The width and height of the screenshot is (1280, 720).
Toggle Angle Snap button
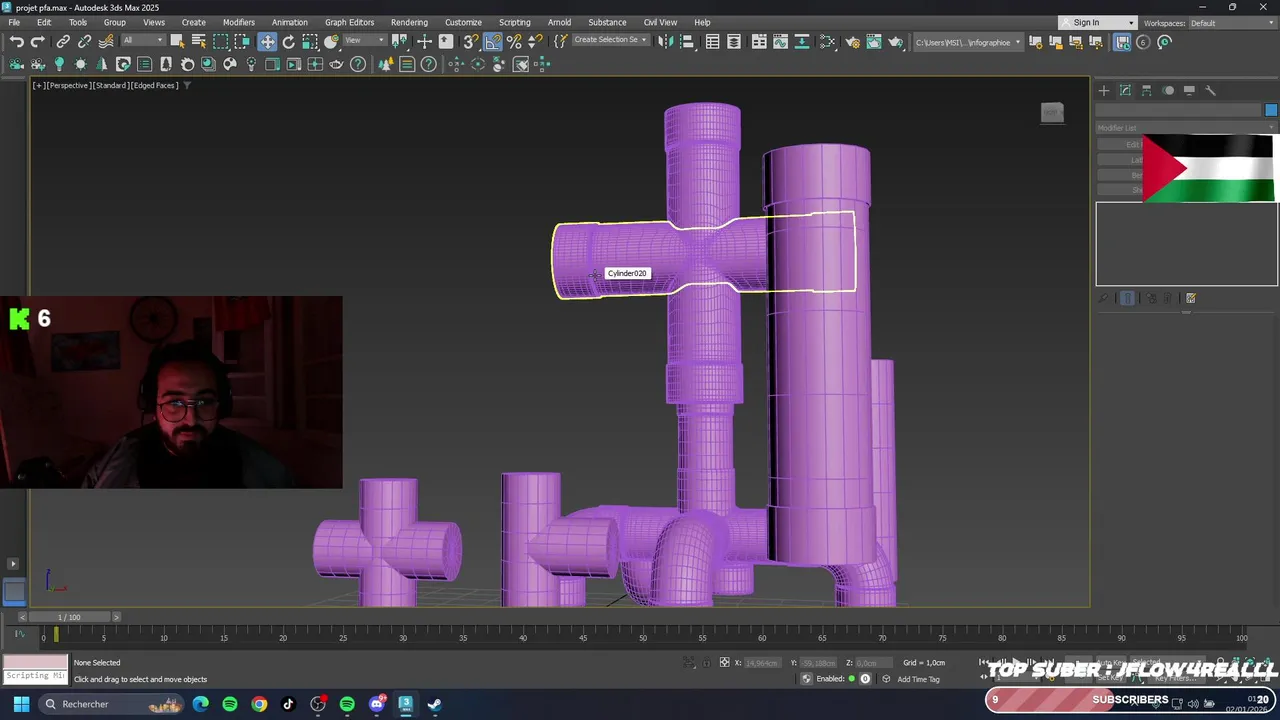tap(492, 42)
